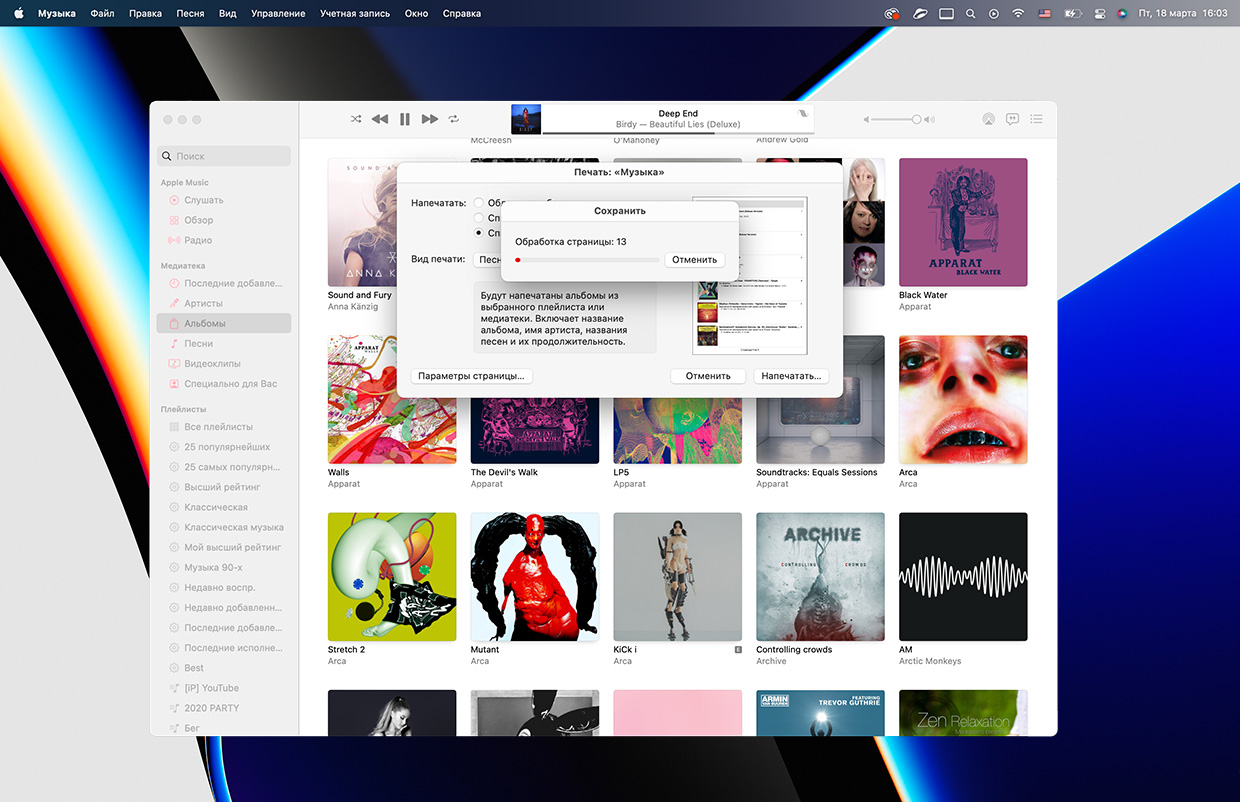
Task: Skip to the previous track
Action: [380, 119]
